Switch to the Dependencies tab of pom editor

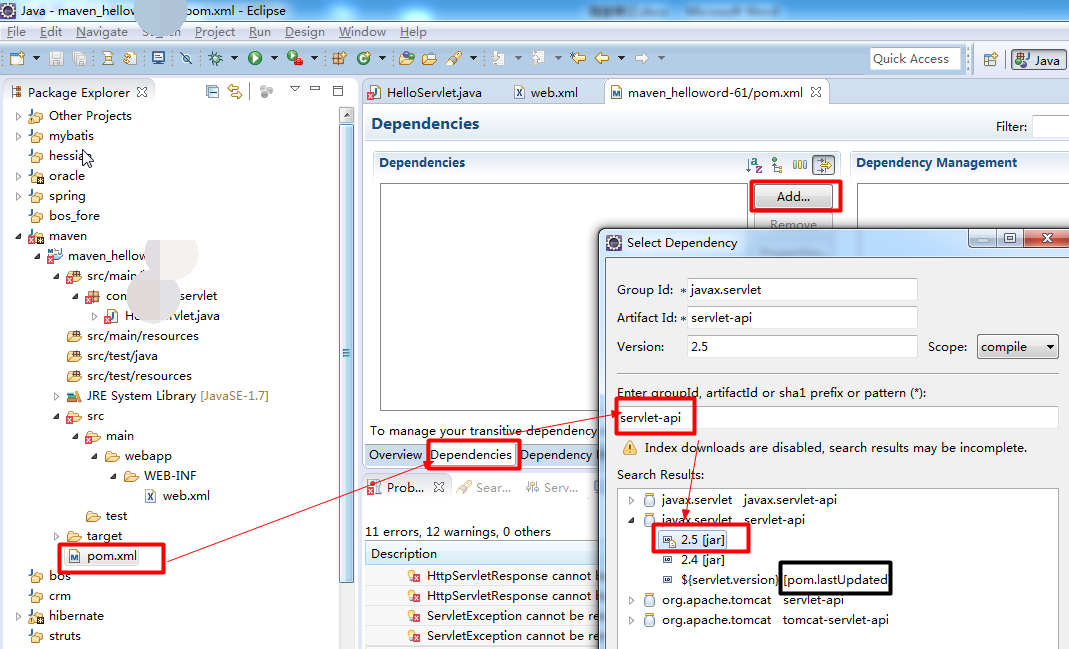tap(471, 455)
